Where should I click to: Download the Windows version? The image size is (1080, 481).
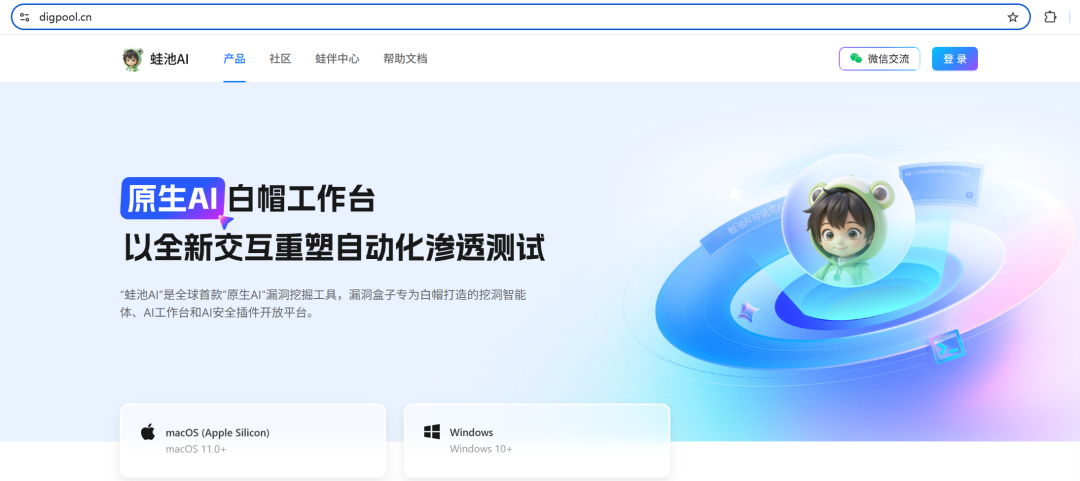[537, 440]
